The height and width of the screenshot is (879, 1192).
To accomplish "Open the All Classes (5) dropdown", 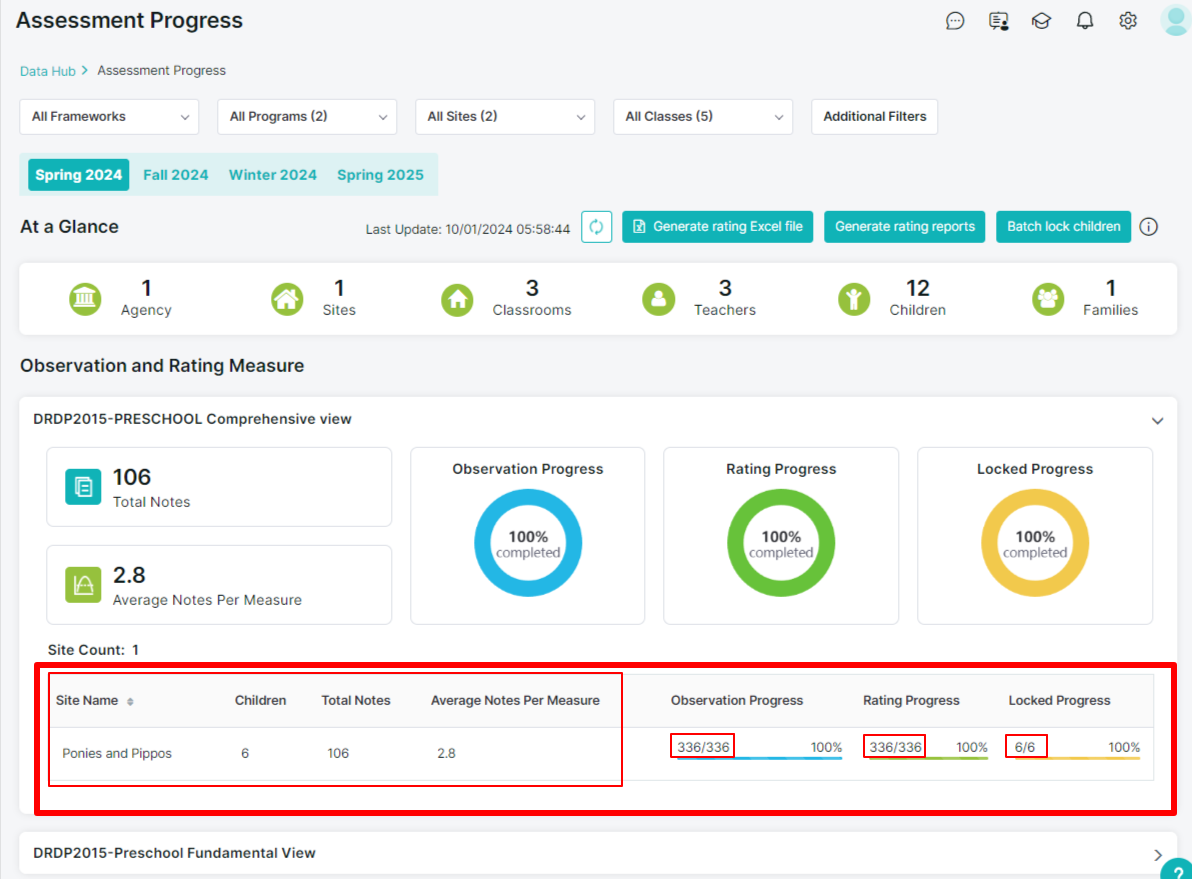I will [x=703, y=116].
